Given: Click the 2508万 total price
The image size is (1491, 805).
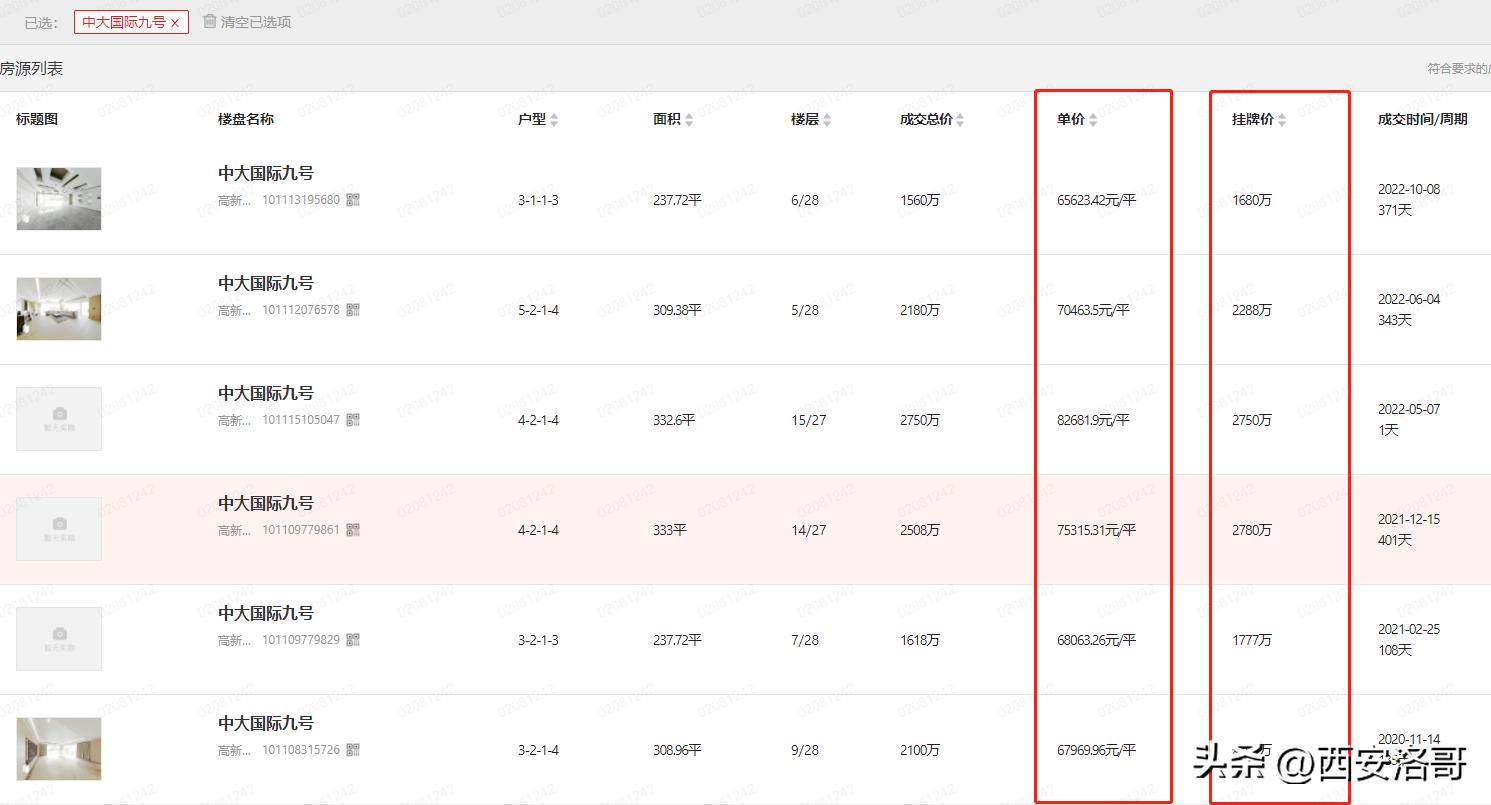Looking at the screenshot, I should click(x=920, y=530).
